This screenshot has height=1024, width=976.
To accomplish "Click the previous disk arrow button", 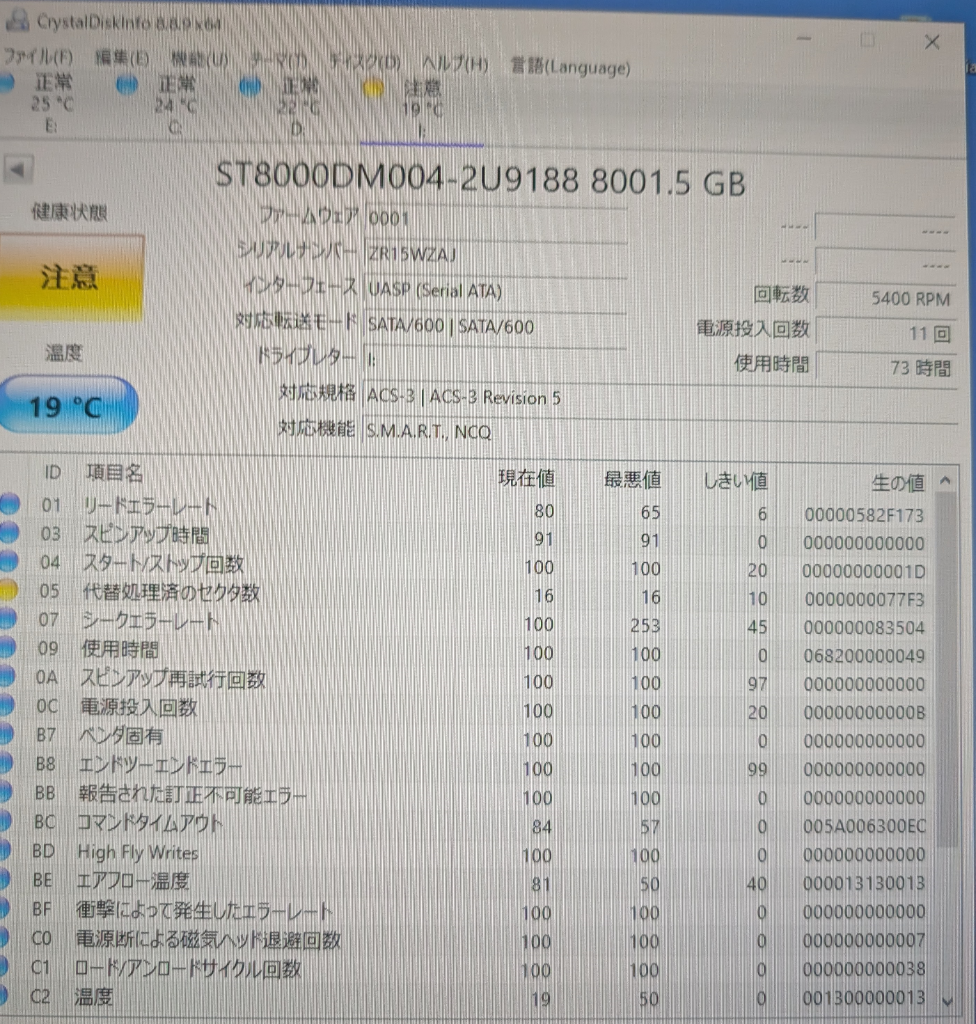I will 17,170.
